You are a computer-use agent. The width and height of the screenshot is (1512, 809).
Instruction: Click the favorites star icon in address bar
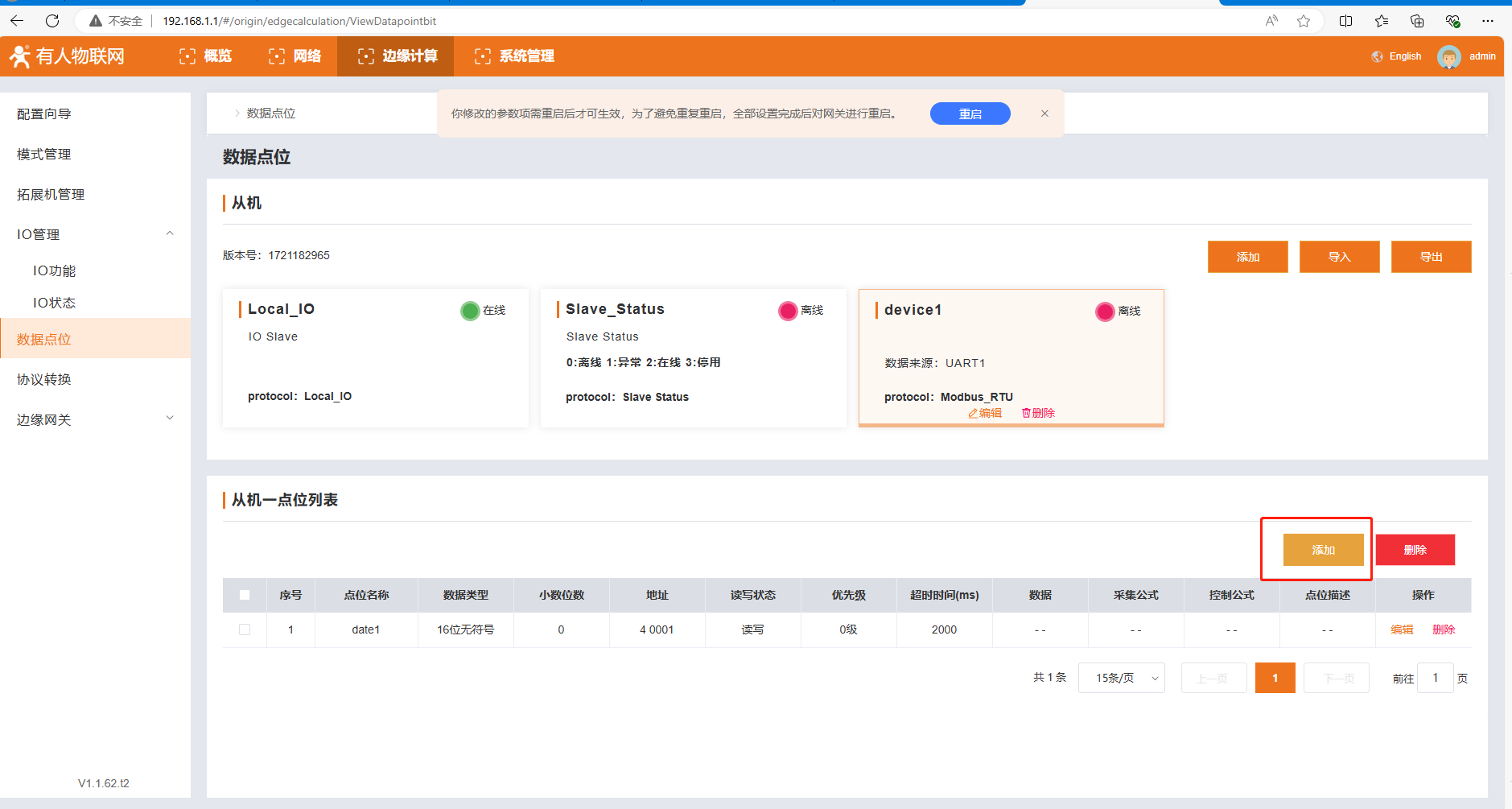click(1304, 21)
